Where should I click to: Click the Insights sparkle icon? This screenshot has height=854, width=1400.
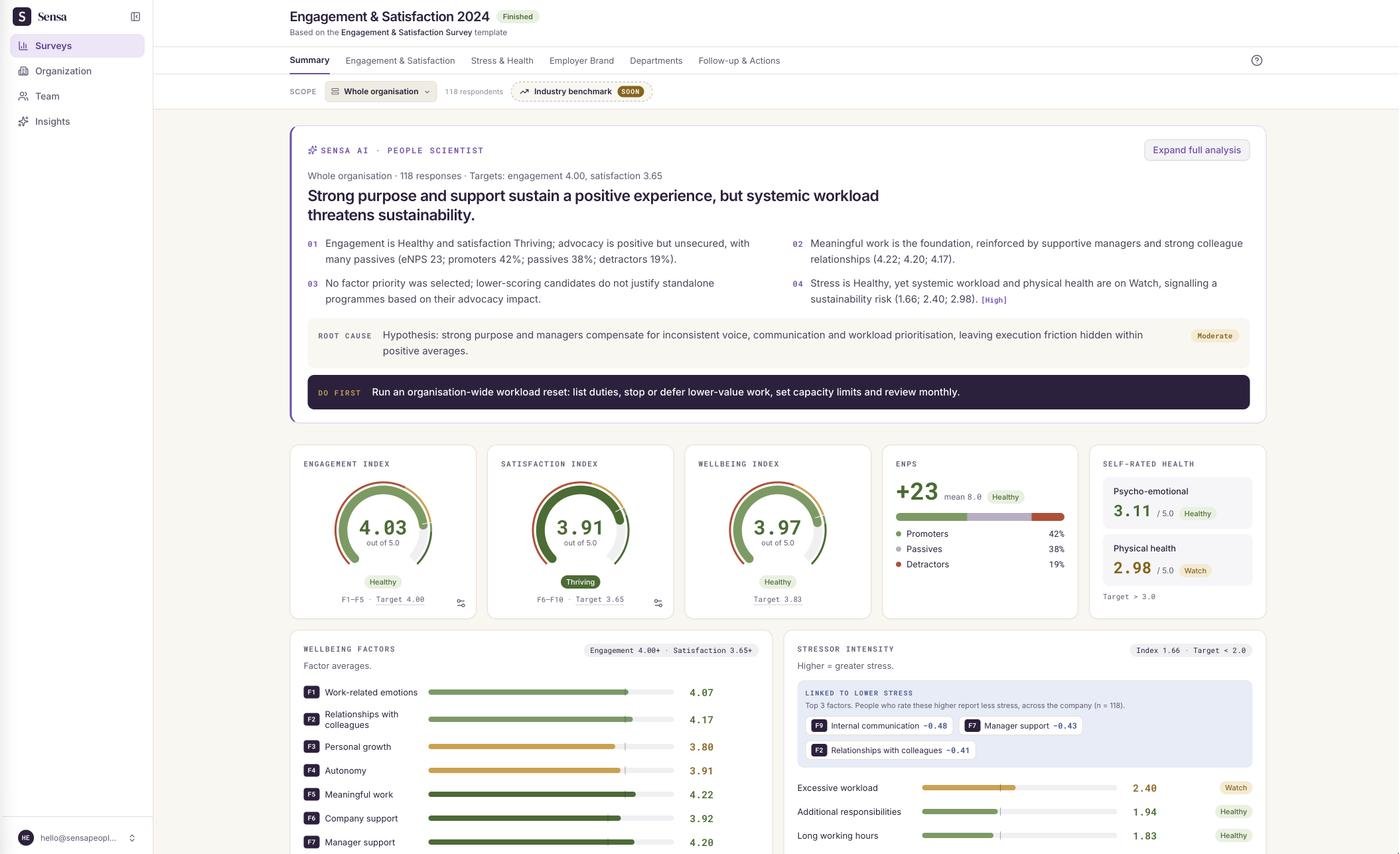click(x=23, y=121)
